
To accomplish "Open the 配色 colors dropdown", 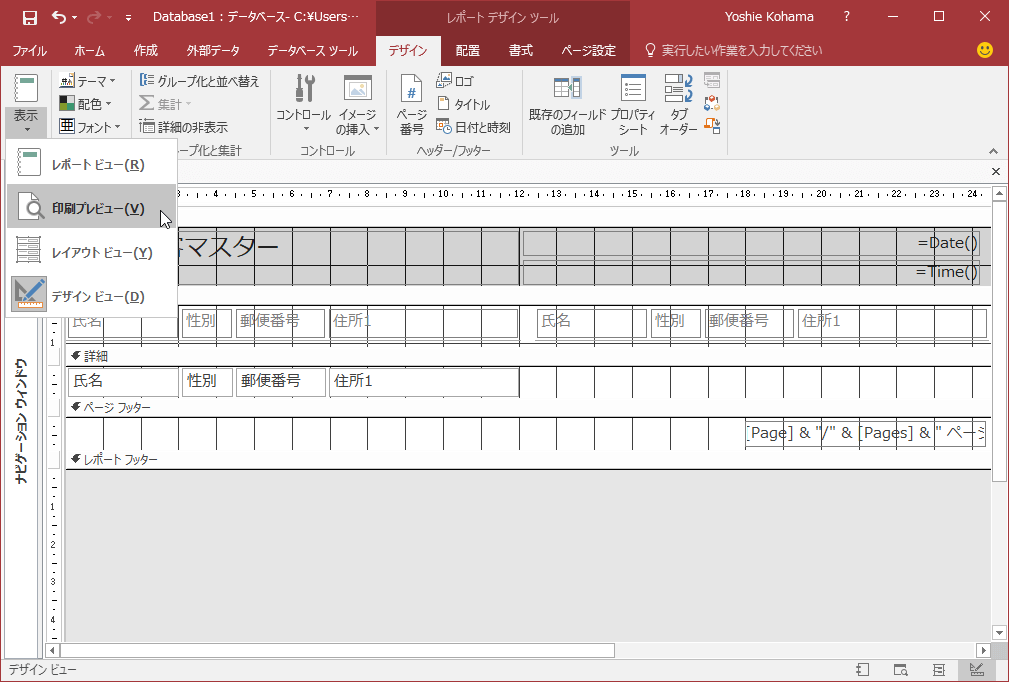I will [86, 104].
